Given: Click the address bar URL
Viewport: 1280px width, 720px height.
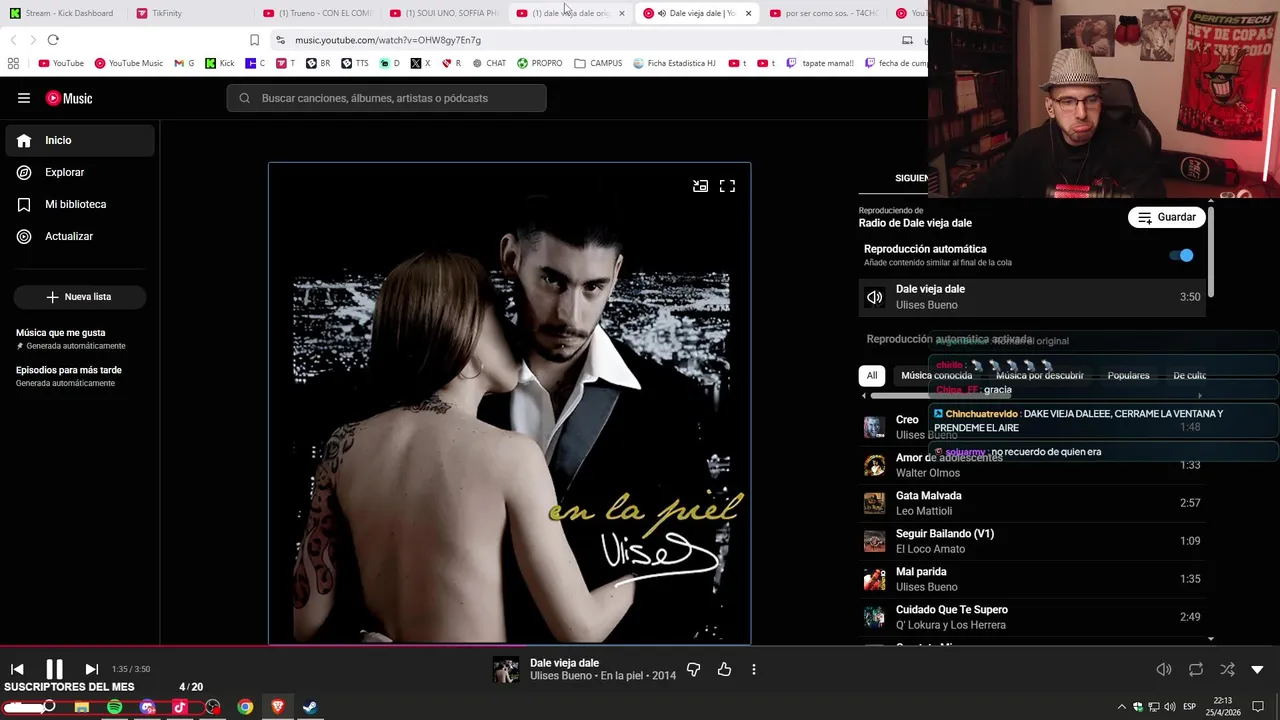Looking at the screenshot, I should click(x=388, y=40).
